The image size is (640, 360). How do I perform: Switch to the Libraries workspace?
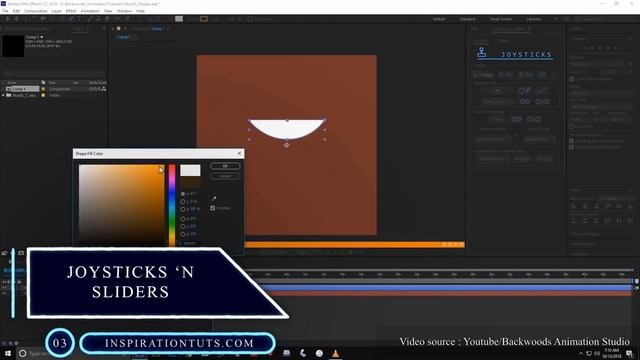point(533,19)
